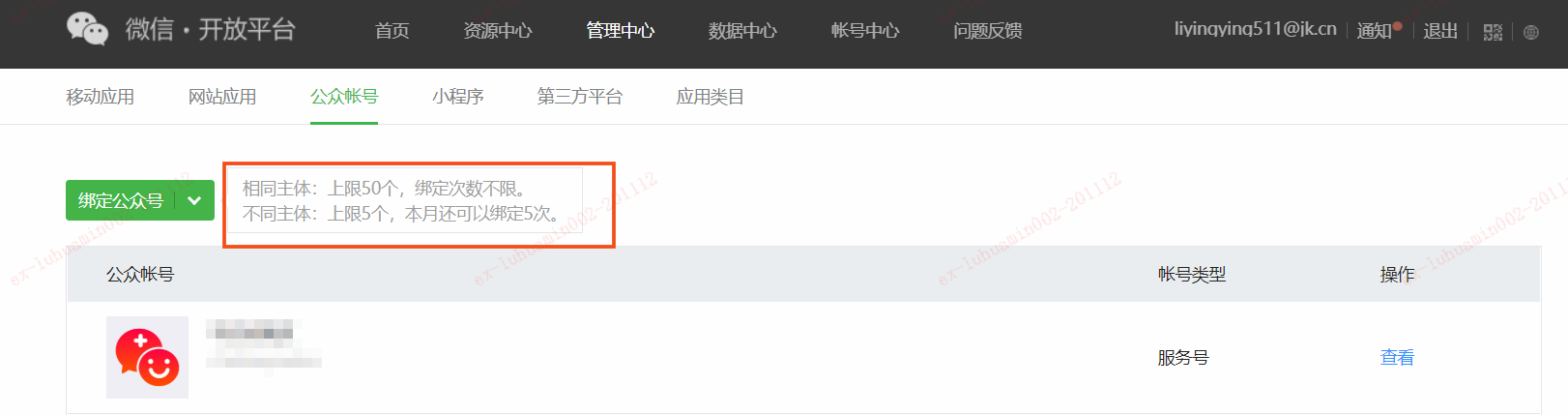1568x415 pixels.
Task: Open the 应用类目 tab
Action: click(x=711, y=97)
